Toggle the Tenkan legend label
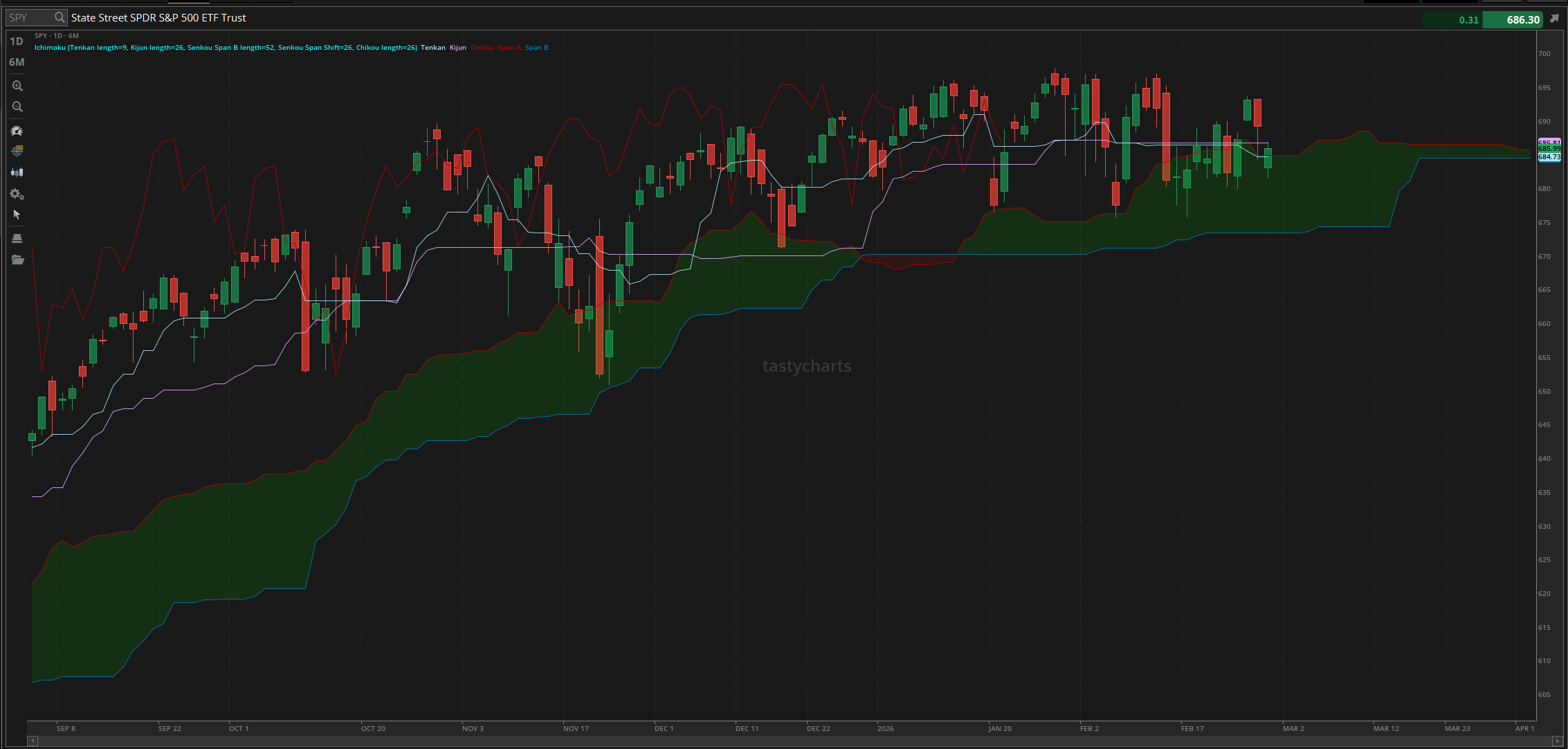 tap(433, 48)
